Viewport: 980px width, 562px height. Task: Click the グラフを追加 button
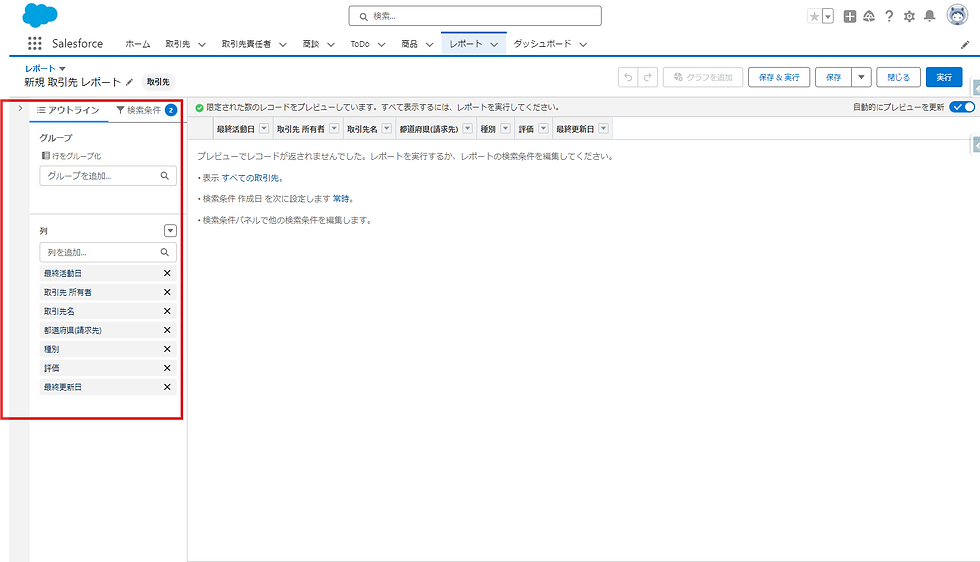[703, 77]
